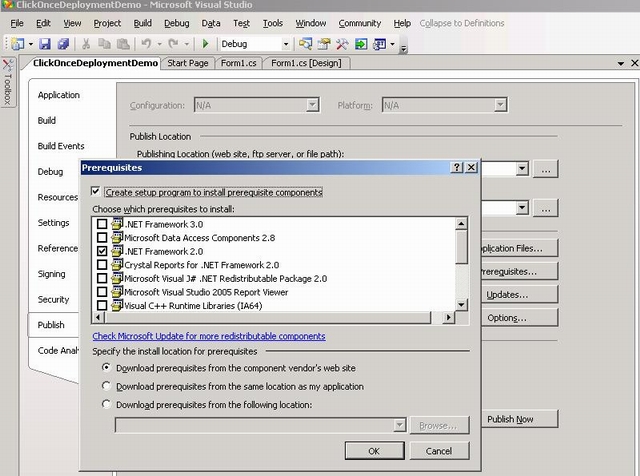This screenshot has height=476, width=640.
Task: Open the Toolbox hammer-and-wrench toolbar icon
Action: pos(342,44)
